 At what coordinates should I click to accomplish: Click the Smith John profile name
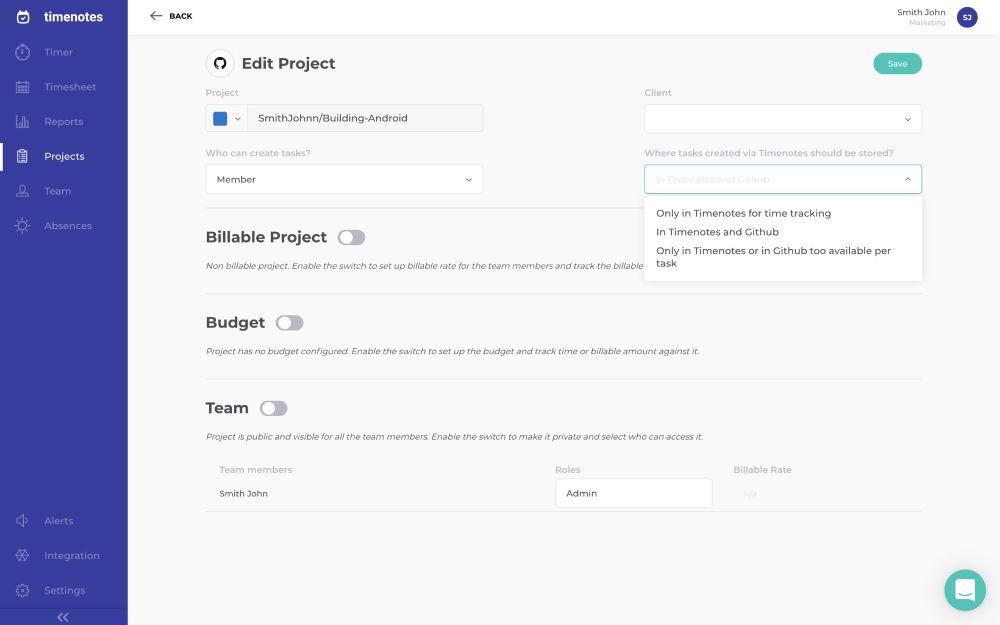[921, 12]
